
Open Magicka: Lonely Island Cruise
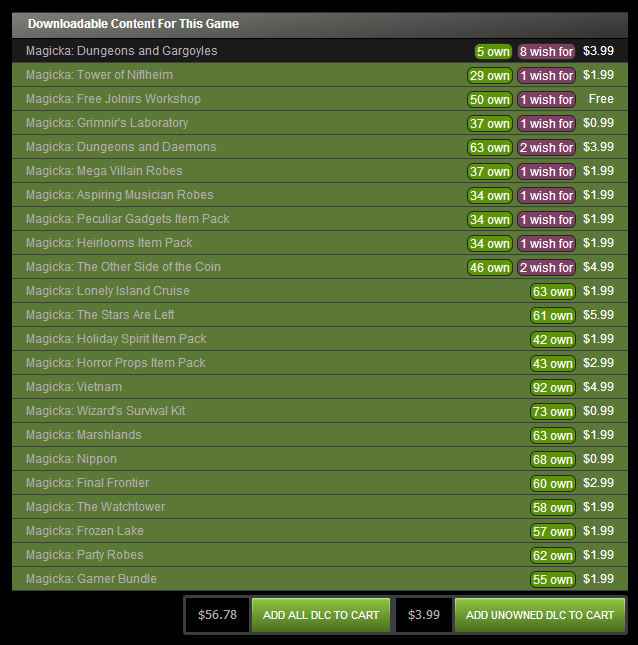[320, 291]
